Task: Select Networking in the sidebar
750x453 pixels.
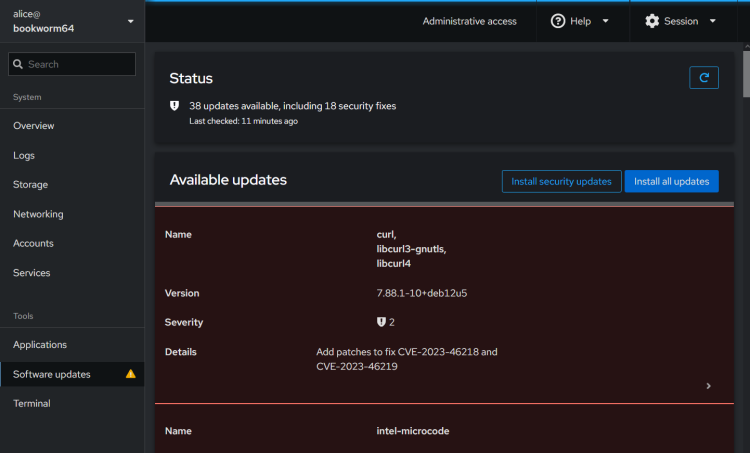Action: [x=72, y=214]
